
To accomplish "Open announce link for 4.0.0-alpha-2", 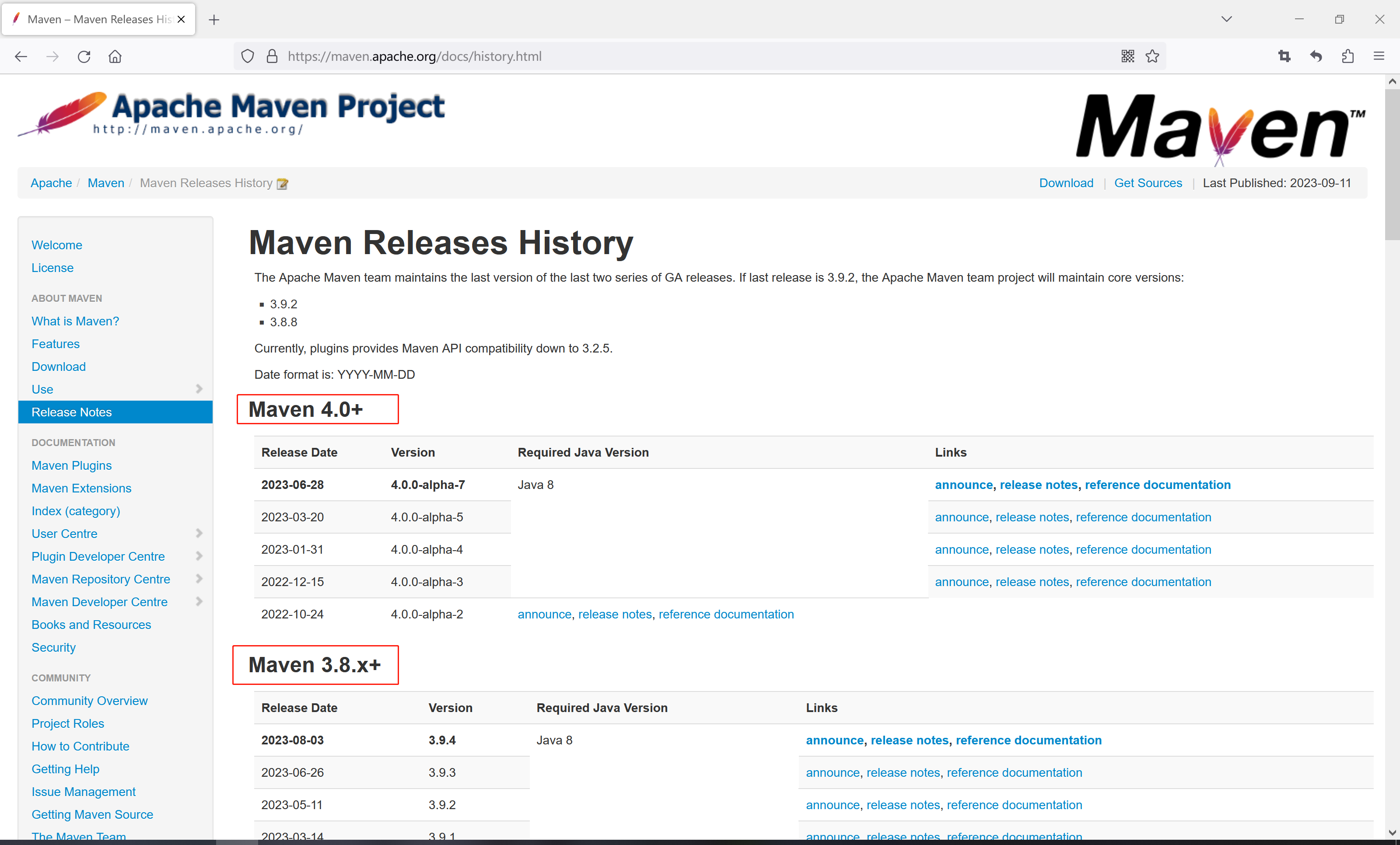I will pyautogui.click(x=544, y=614).
